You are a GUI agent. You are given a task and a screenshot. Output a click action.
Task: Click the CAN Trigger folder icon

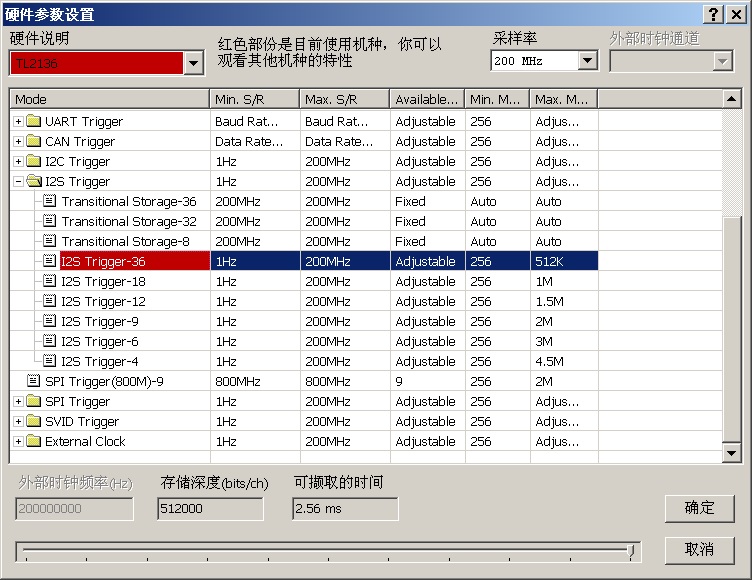[x=34, y=141]
